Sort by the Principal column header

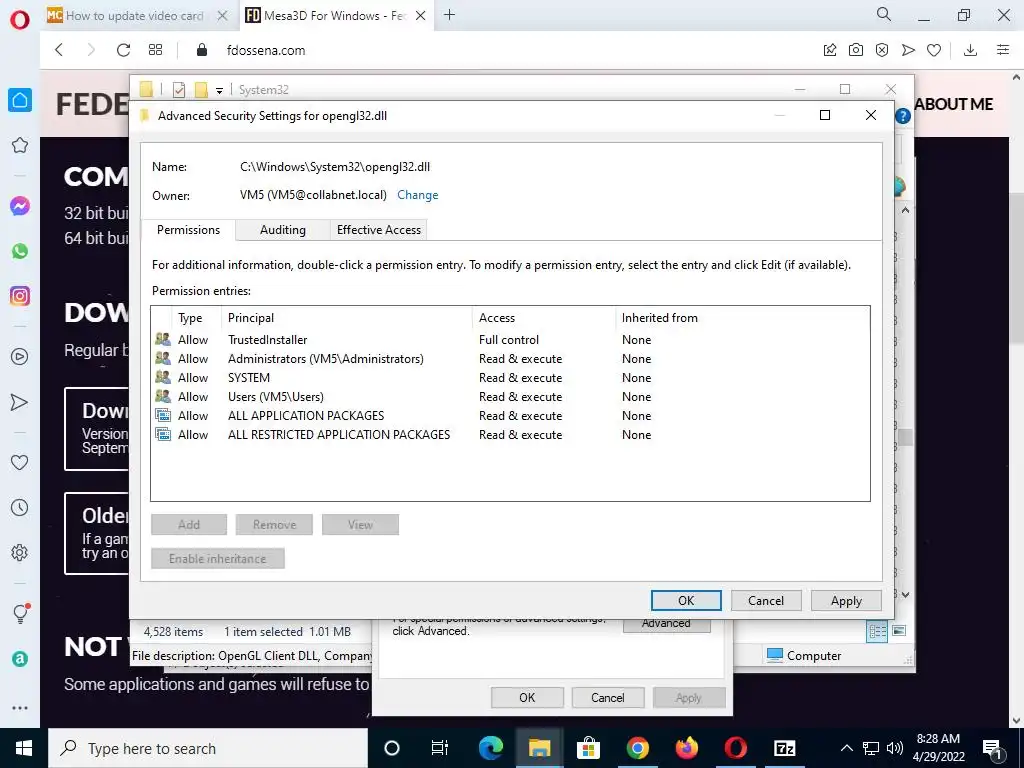[x=347, y=318]
